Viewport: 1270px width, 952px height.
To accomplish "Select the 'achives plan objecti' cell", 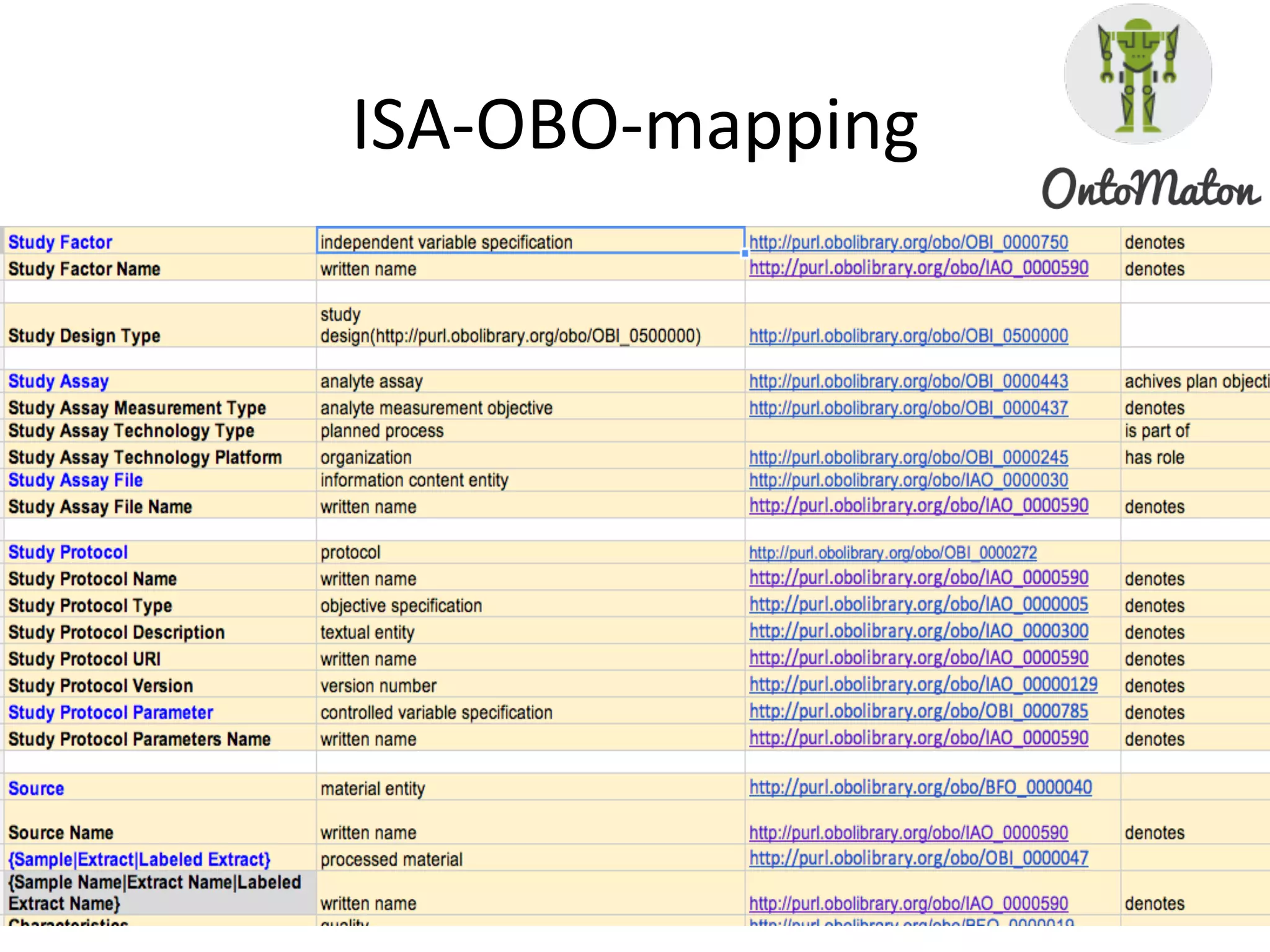I will coord(1195,381).
